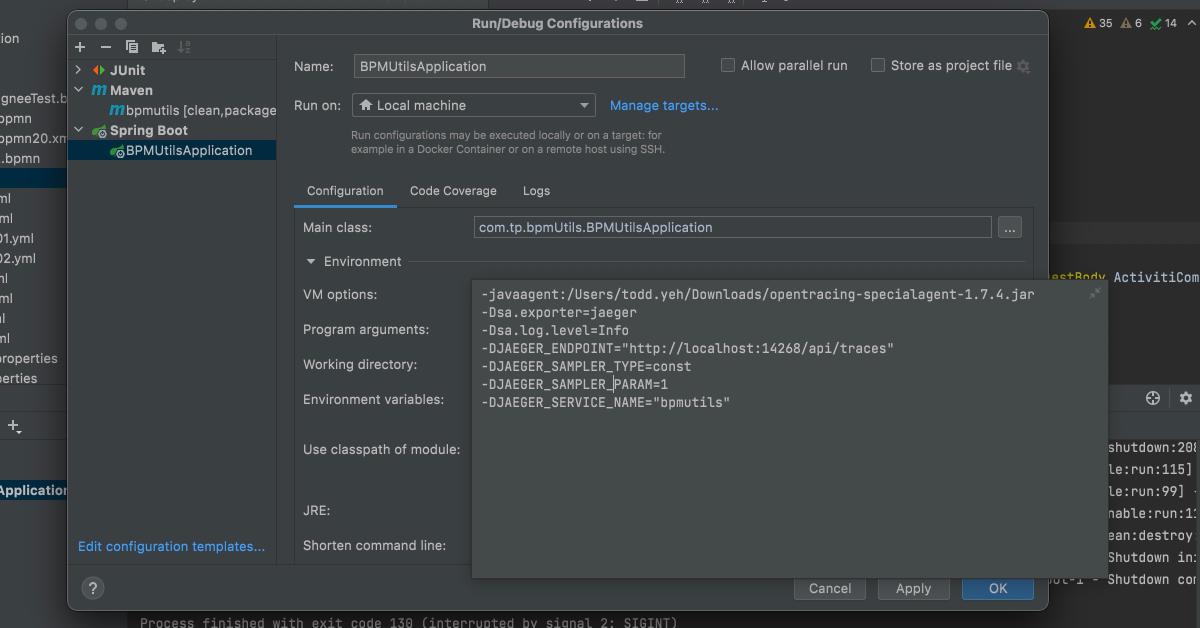Viewport: 1200px width, 628px height.
Task: Enable Allow parallel run checkbox
Action: [728, 66]
